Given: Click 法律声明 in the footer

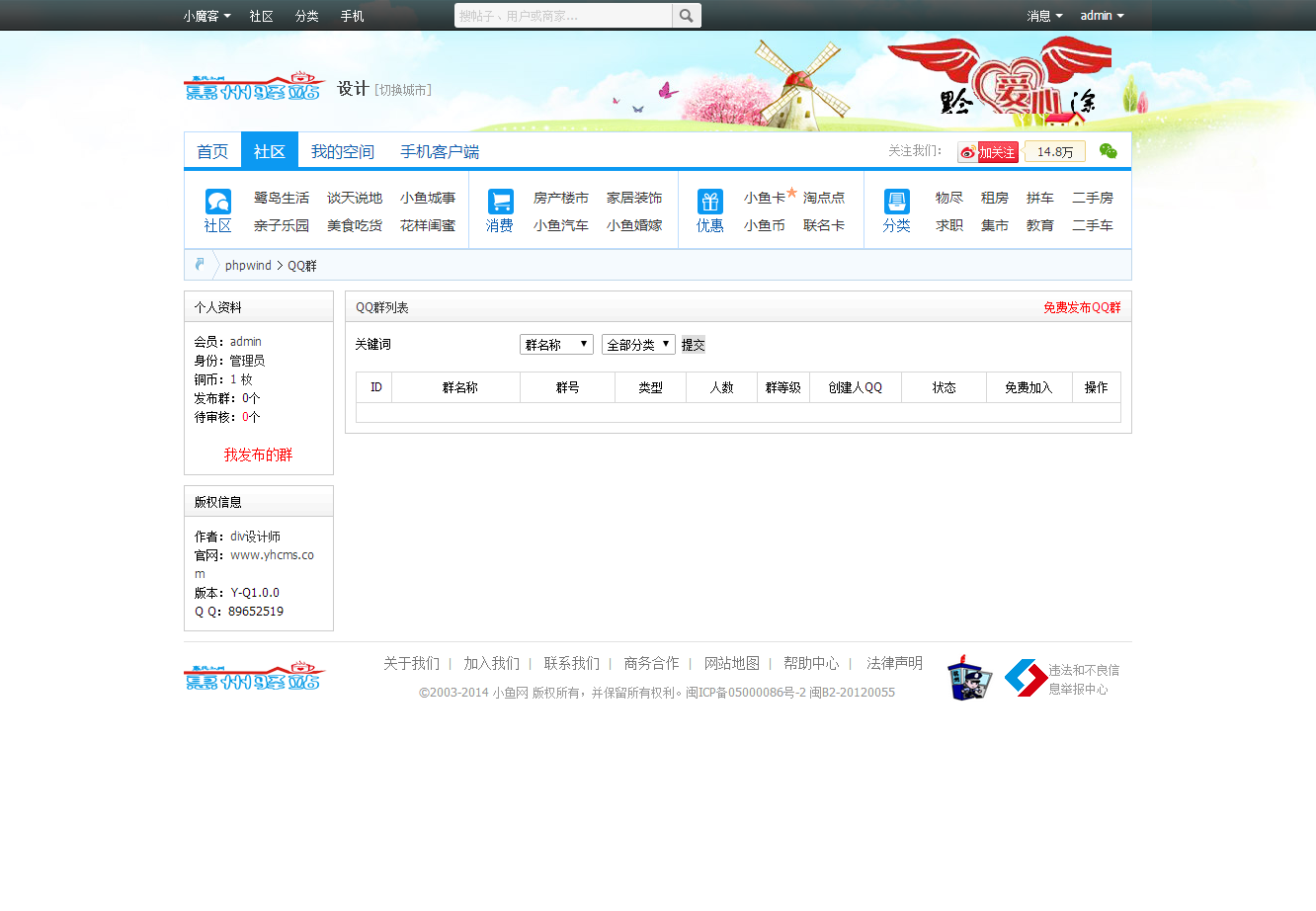Looking at the screenshot, I should (894, 663).
